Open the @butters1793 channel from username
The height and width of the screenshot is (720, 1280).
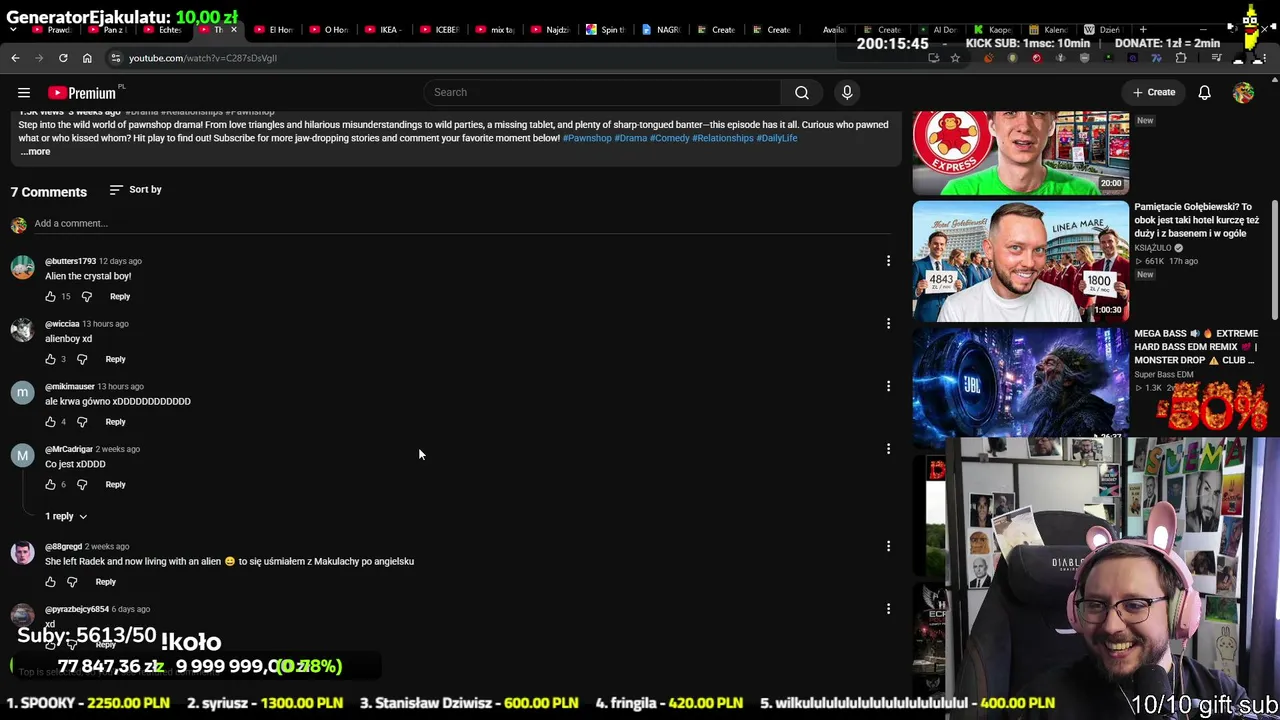(70, 261)
